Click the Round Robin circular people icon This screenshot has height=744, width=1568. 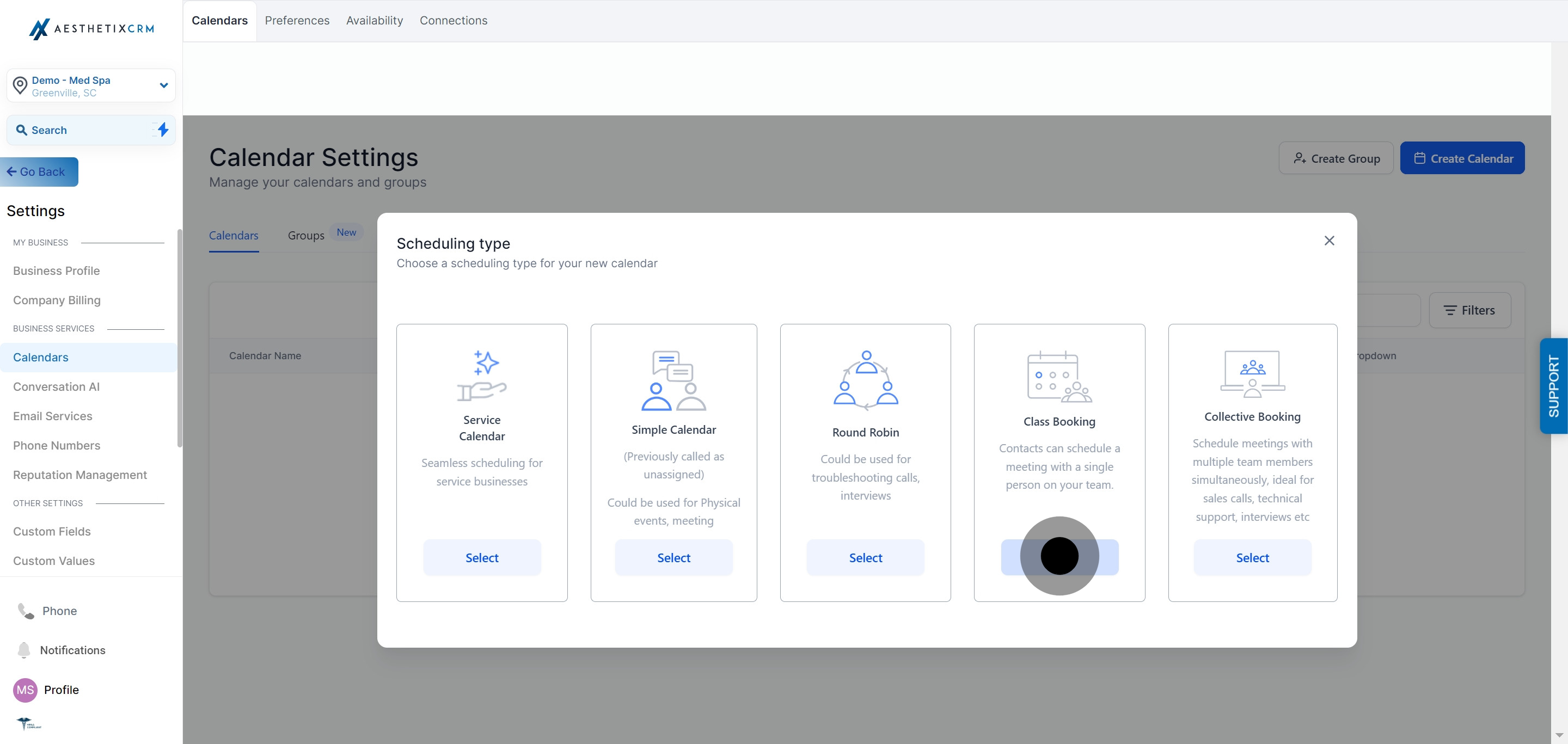click(865, 380)
